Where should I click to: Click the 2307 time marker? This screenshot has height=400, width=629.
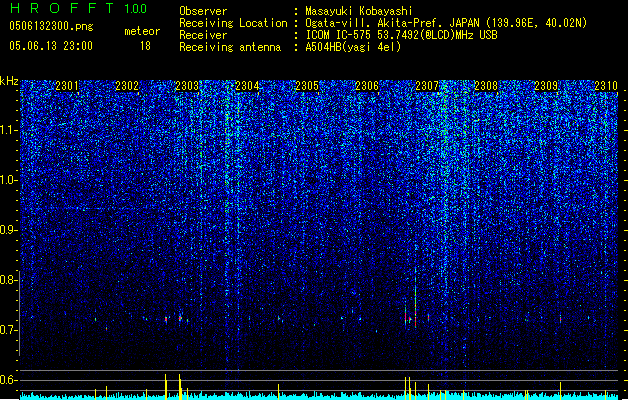pos(427,86)
